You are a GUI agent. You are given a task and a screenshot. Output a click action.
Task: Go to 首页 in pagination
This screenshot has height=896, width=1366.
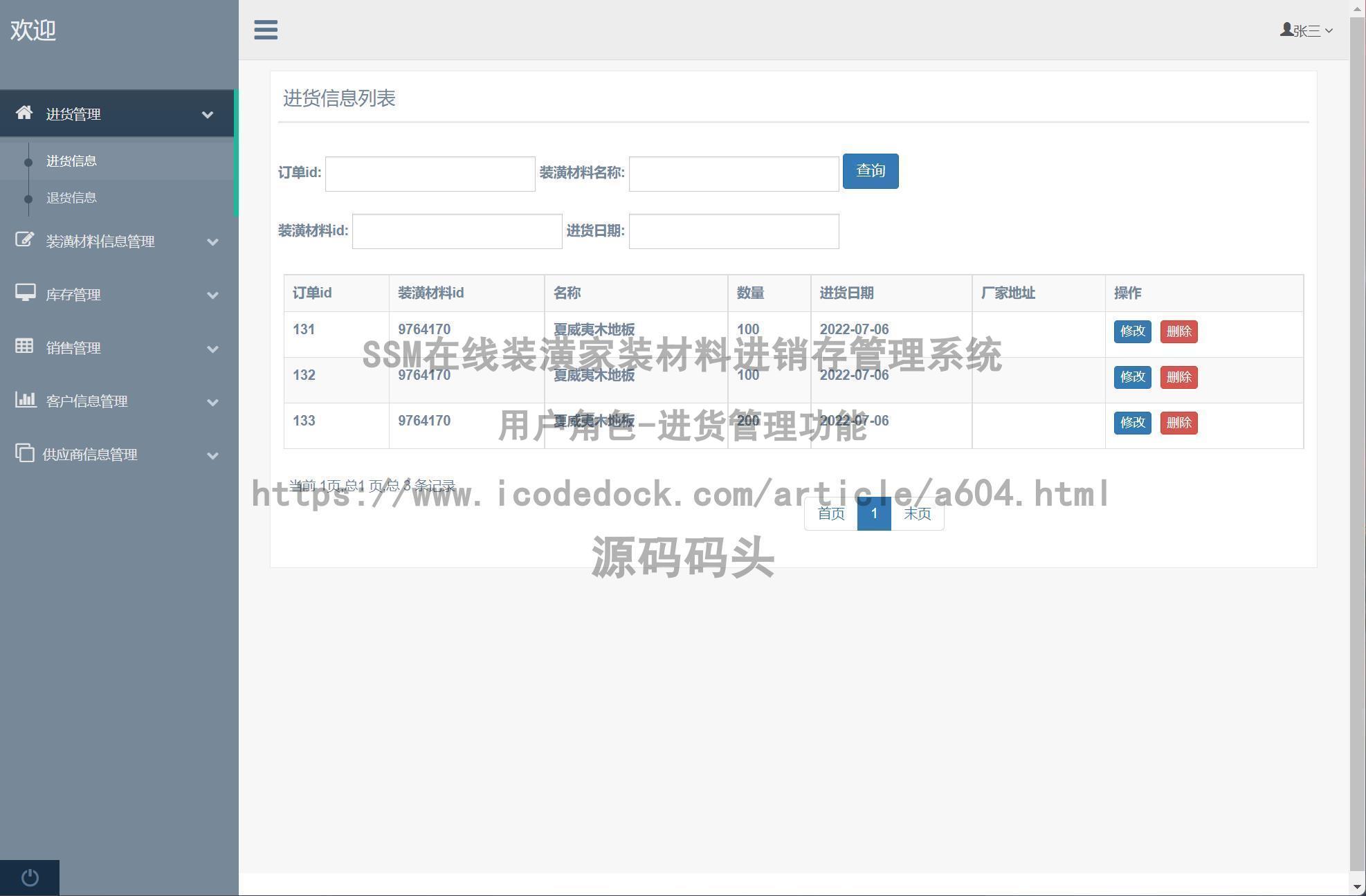click(x=830, y=513)
